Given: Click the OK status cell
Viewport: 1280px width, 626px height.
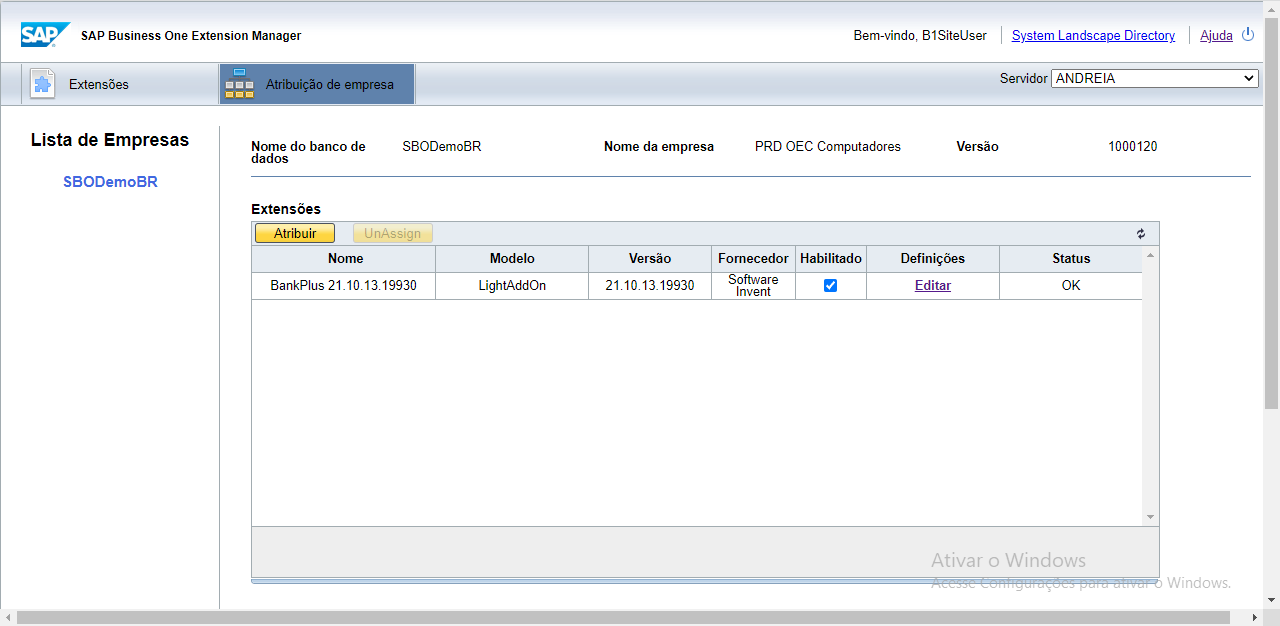Looking at the screenshot, I should pos(1071,286).
